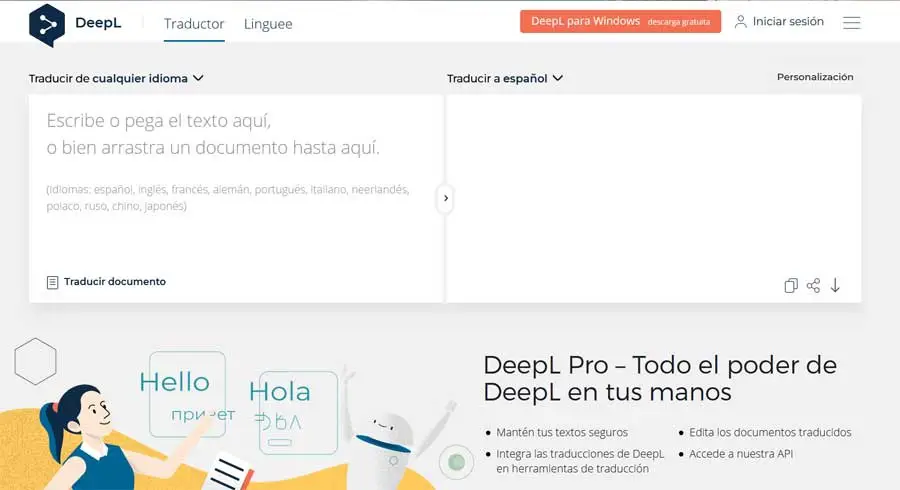Click 'Mantén tus textos seguros' bullet

[562, 432]
